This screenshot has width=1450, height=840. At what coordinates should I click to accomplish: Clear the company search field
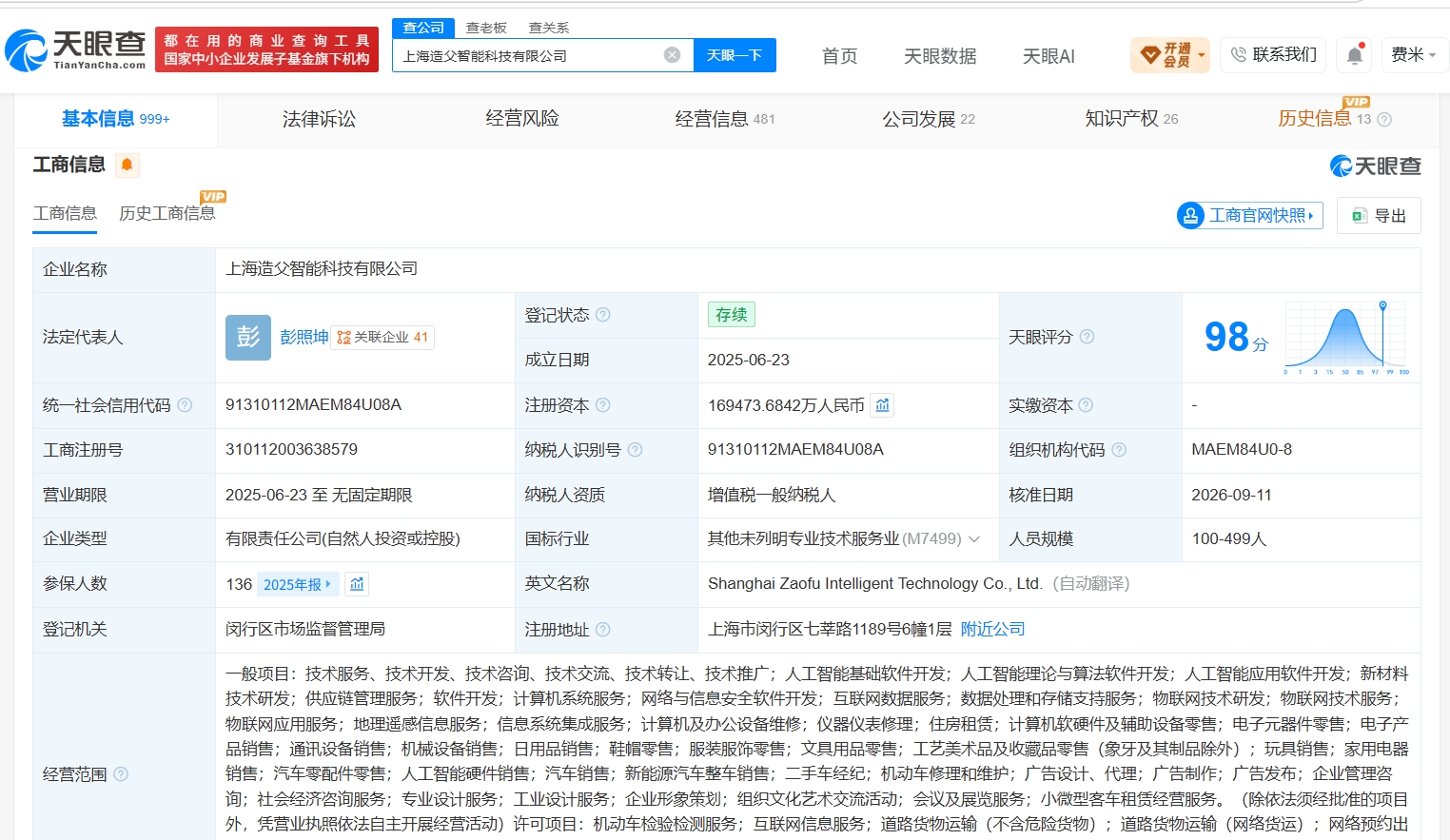tap(672, 55)
